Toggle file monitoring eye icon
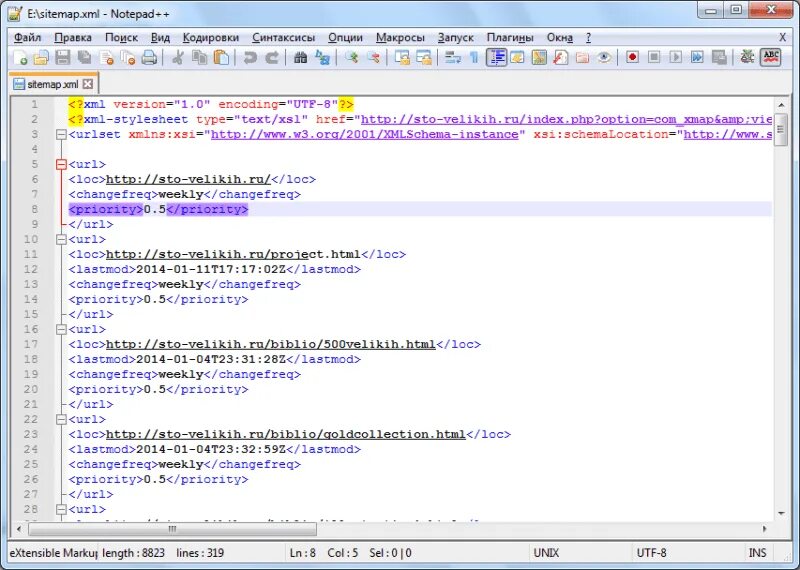The height and width of the screenshot is (570, 800). [604, 57]
